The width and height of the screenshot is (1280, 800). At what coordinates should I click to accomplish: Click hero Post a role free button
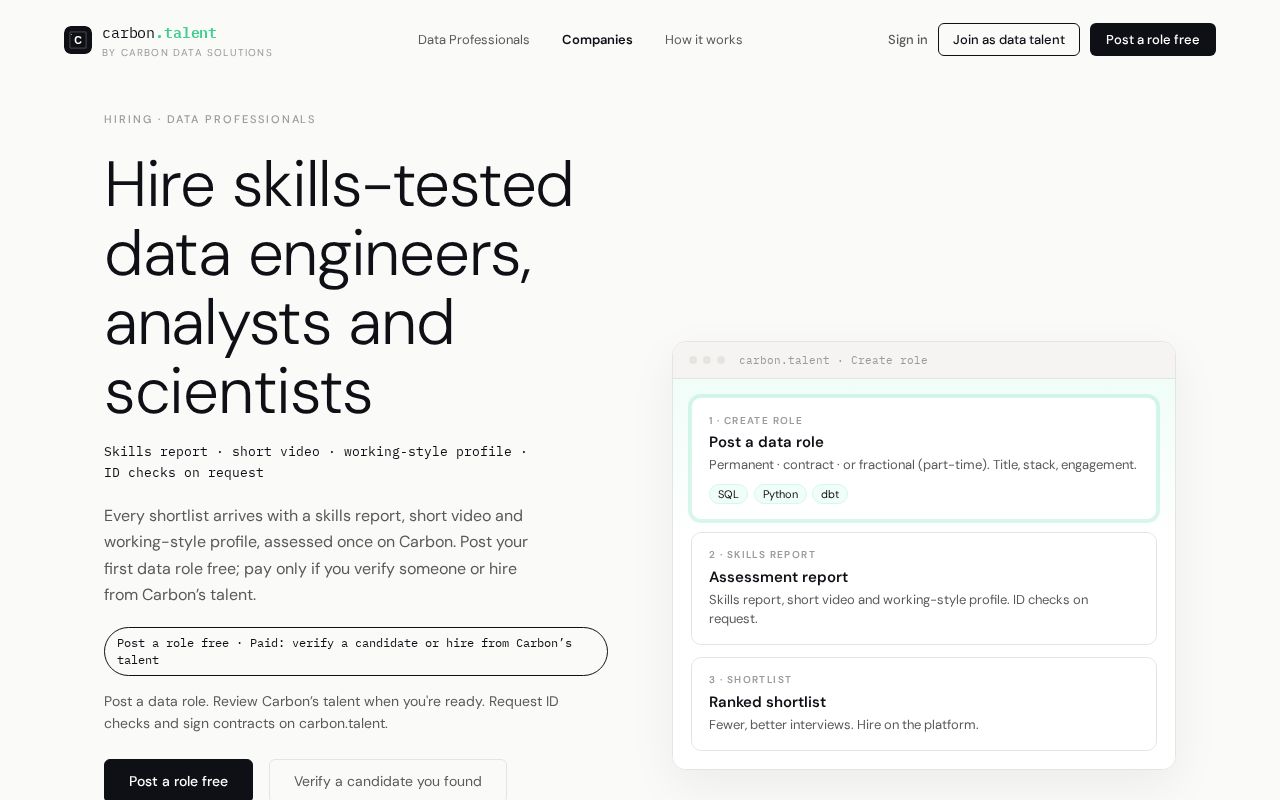(178, 780)
